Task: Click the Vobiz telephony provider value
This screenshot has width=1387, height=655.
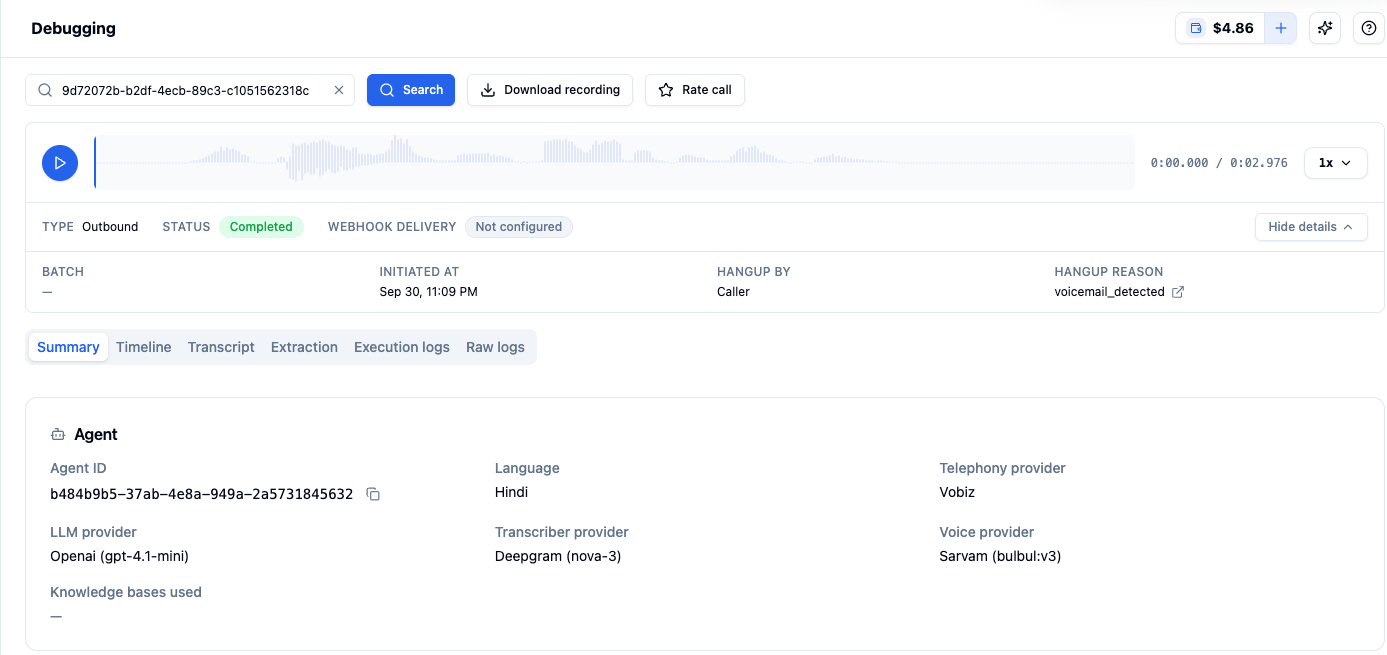Action: [957, 492]
